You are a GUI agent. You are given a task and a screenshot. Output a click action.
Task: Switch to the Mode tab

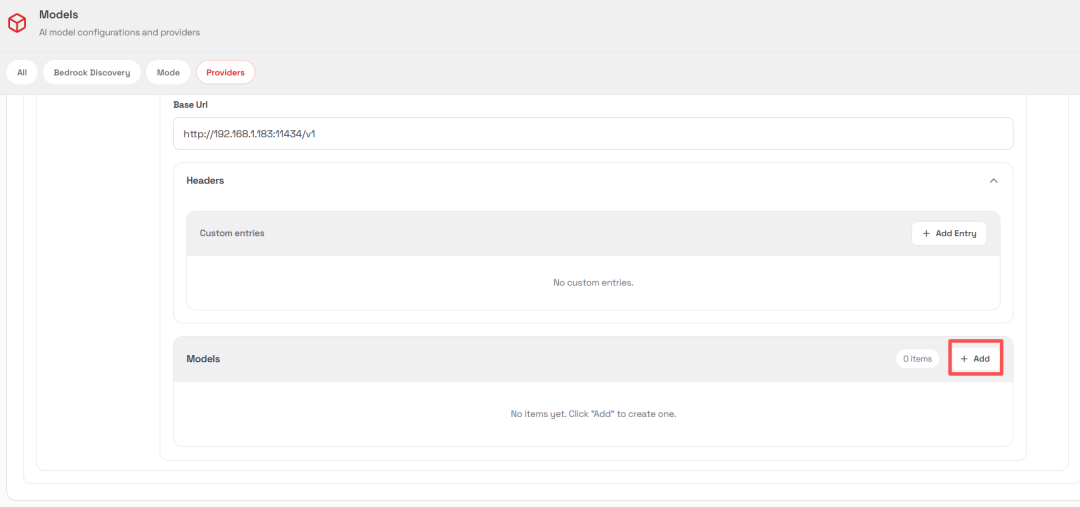(168, 72)
